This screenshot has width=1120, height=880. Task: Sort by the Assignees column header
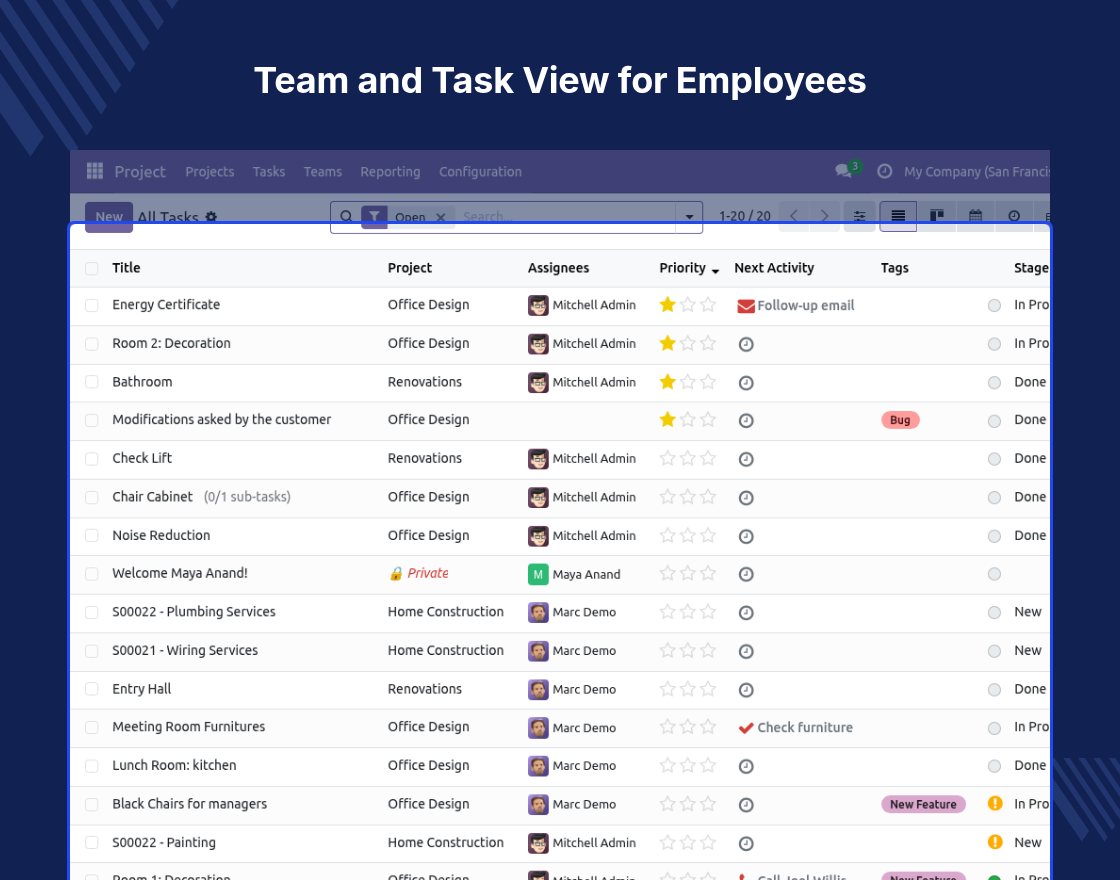click(559, 268)
